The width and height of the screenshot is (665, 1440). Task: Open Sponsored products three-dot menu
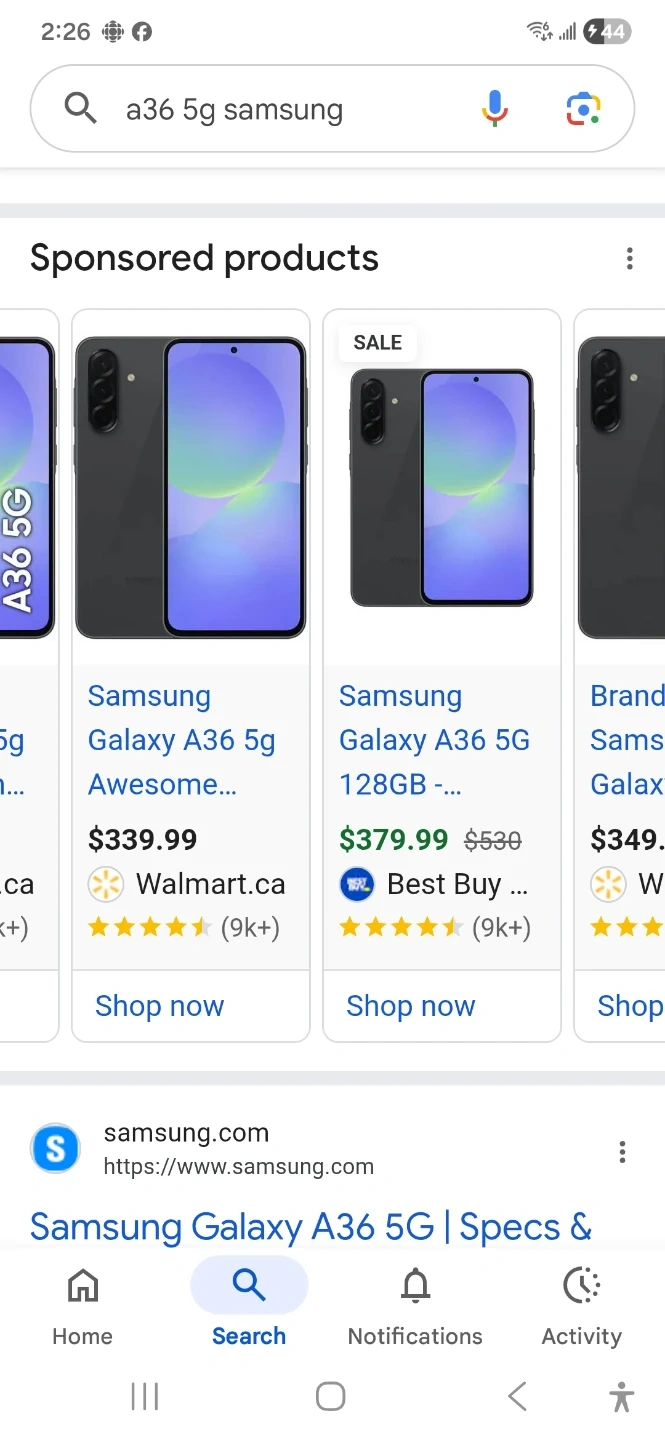click(629, 259)
